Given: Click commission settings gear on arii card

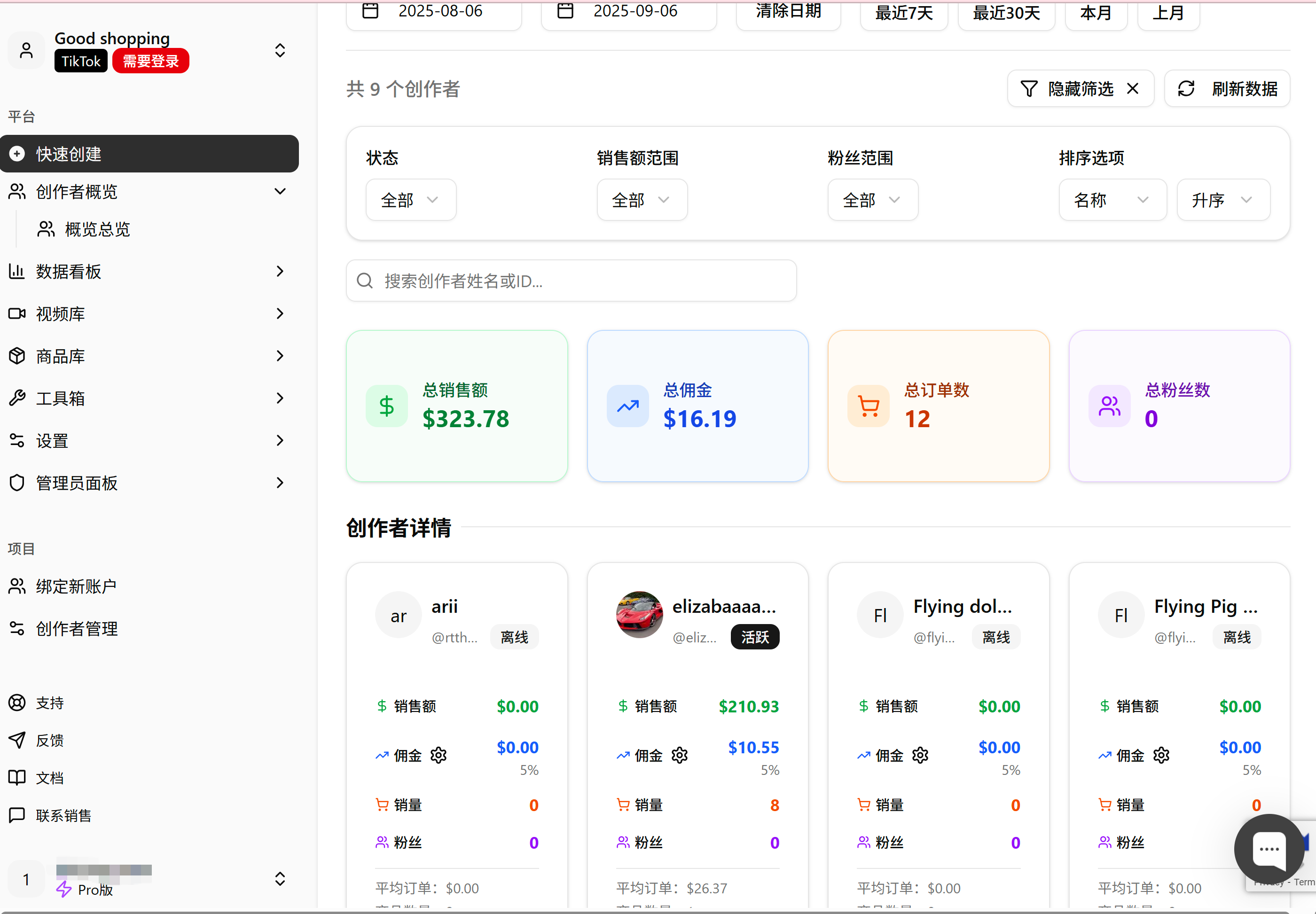Looking at the screenshot, I should pos(438,755).
